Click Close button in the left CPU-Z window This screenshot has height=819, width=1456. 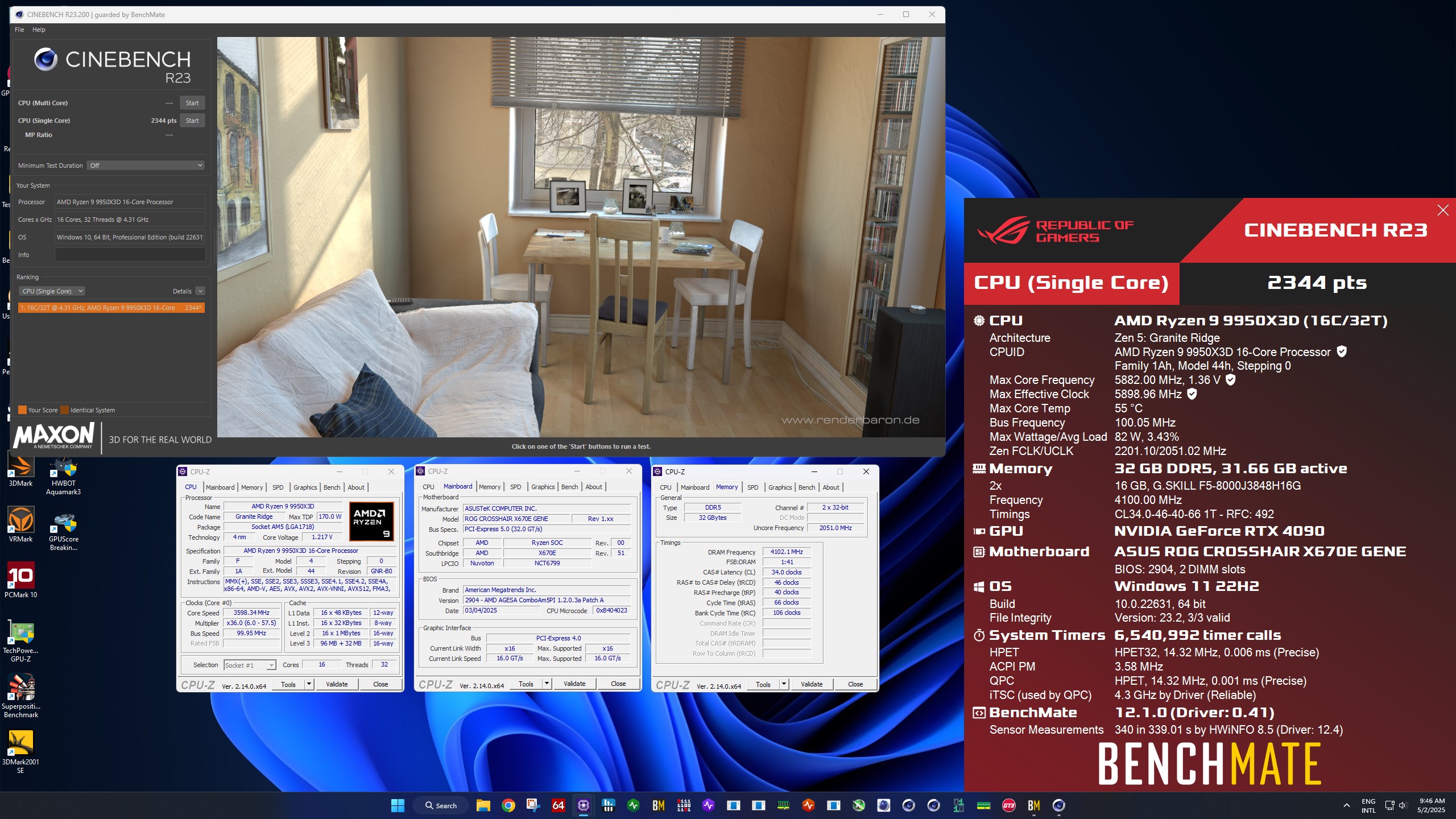click(x=380, y=684)
